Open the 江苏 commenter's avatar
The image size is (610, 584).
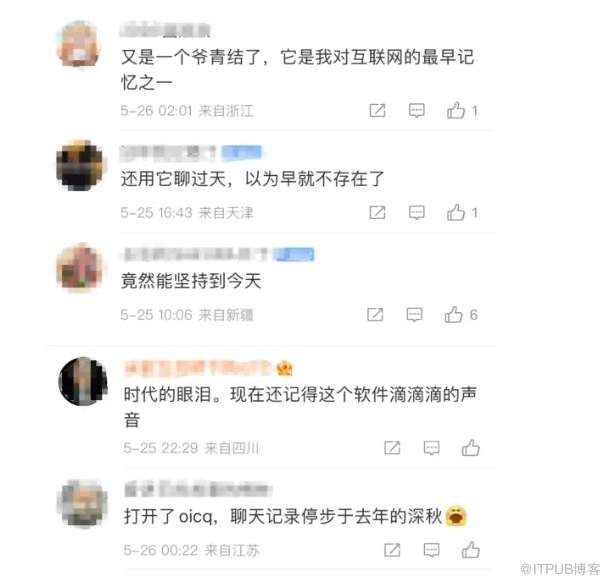click(x=82, y=503)
